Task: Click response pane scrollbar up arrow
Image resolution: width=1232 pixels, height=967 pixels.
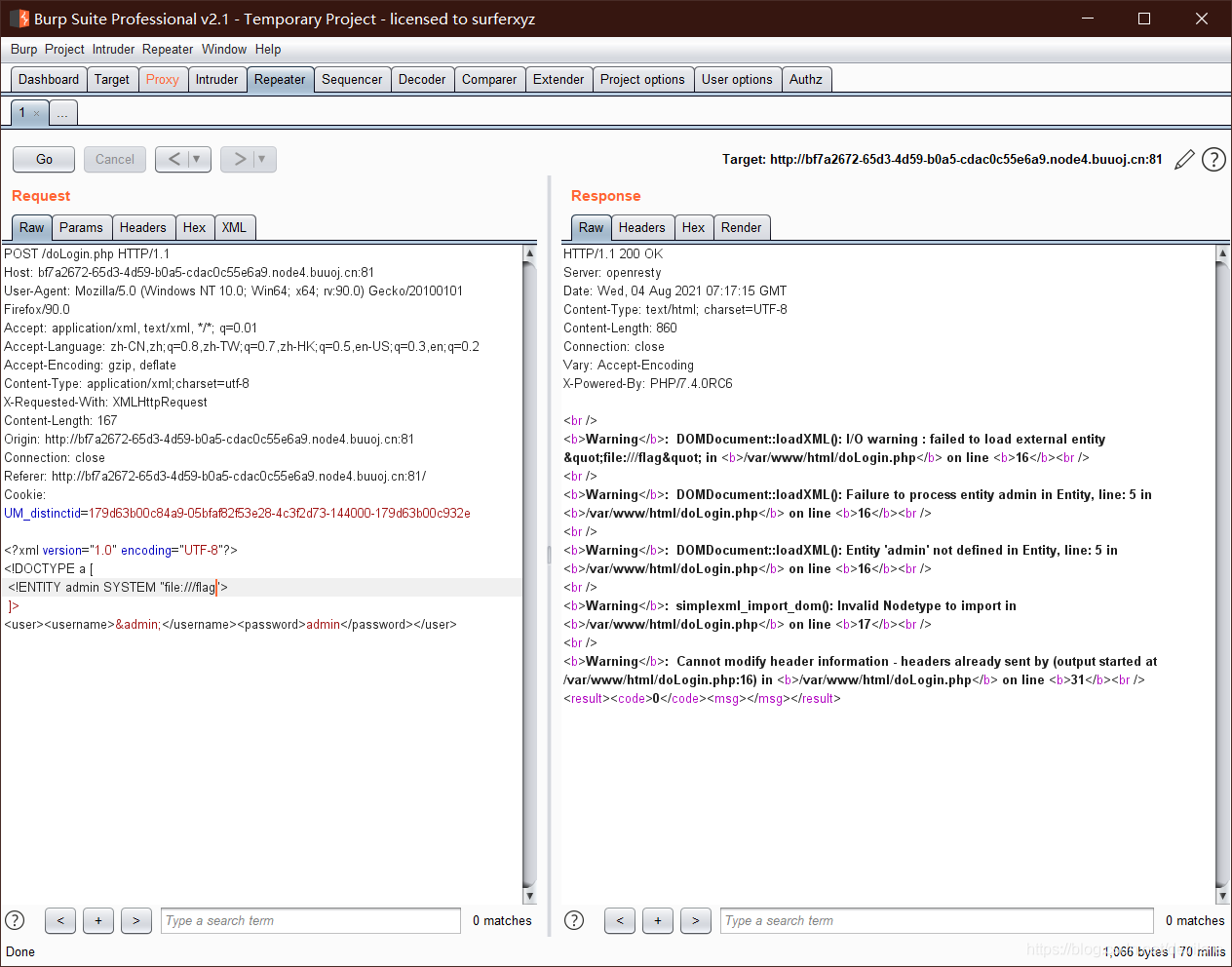Action: point(1222,253)
